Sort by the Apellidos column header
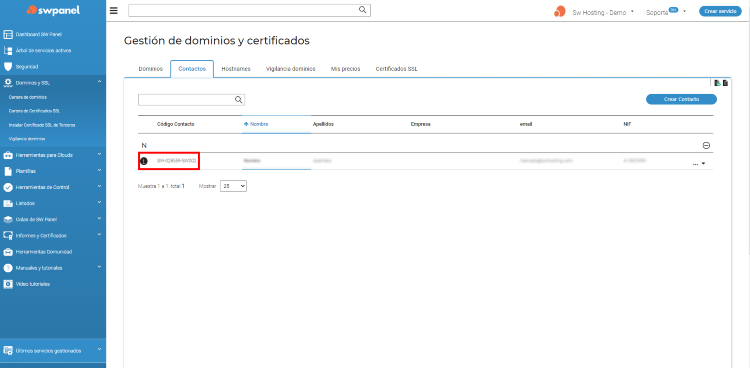The height and width of the screenshot is (369, 750). [323, 124]
